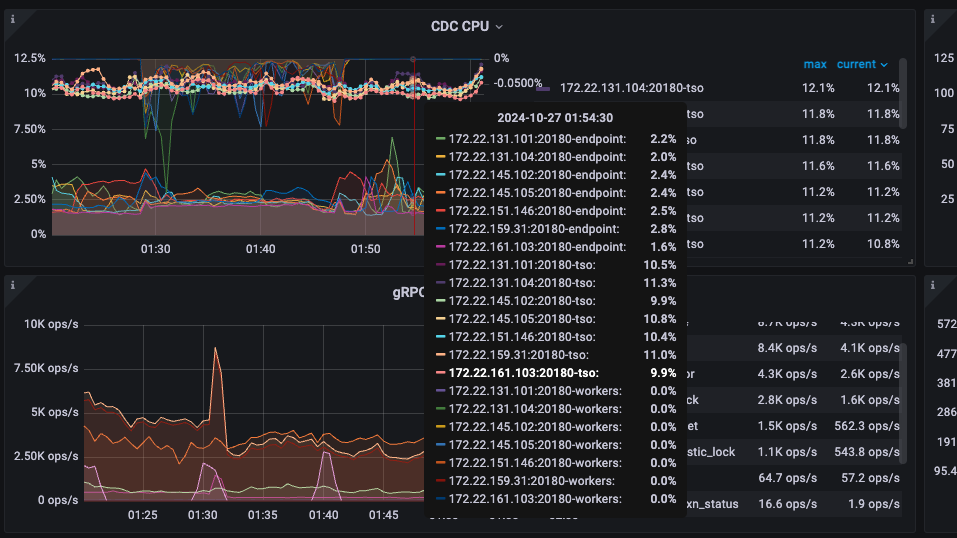Click the 562.3 ops/s legend value
Image resolution: width=957 pixels, height=538 pixels.
click(867, 426)
